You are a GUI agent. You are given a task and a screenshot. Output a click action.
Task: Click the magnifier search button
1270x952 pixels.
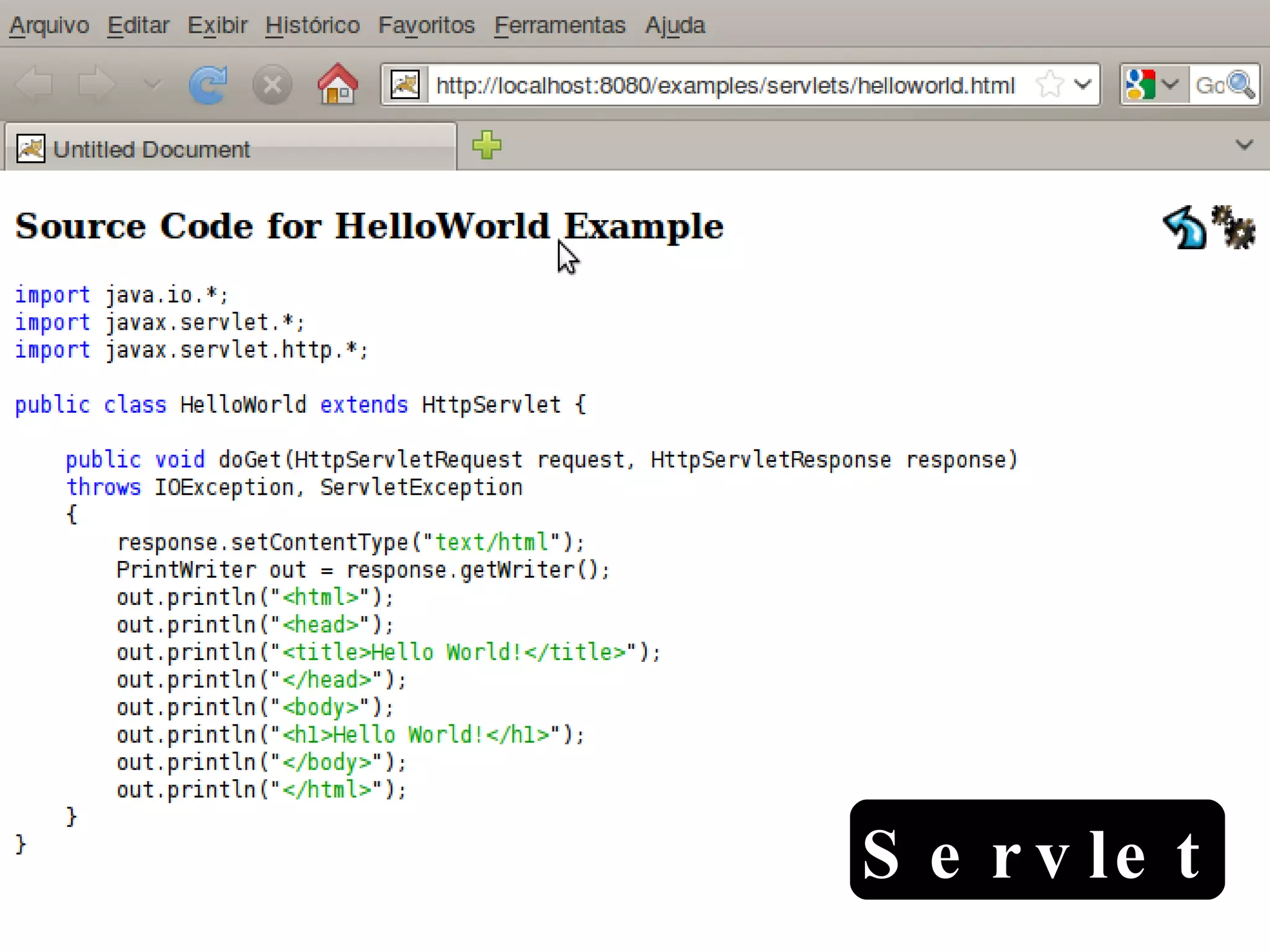point(1242,85)
